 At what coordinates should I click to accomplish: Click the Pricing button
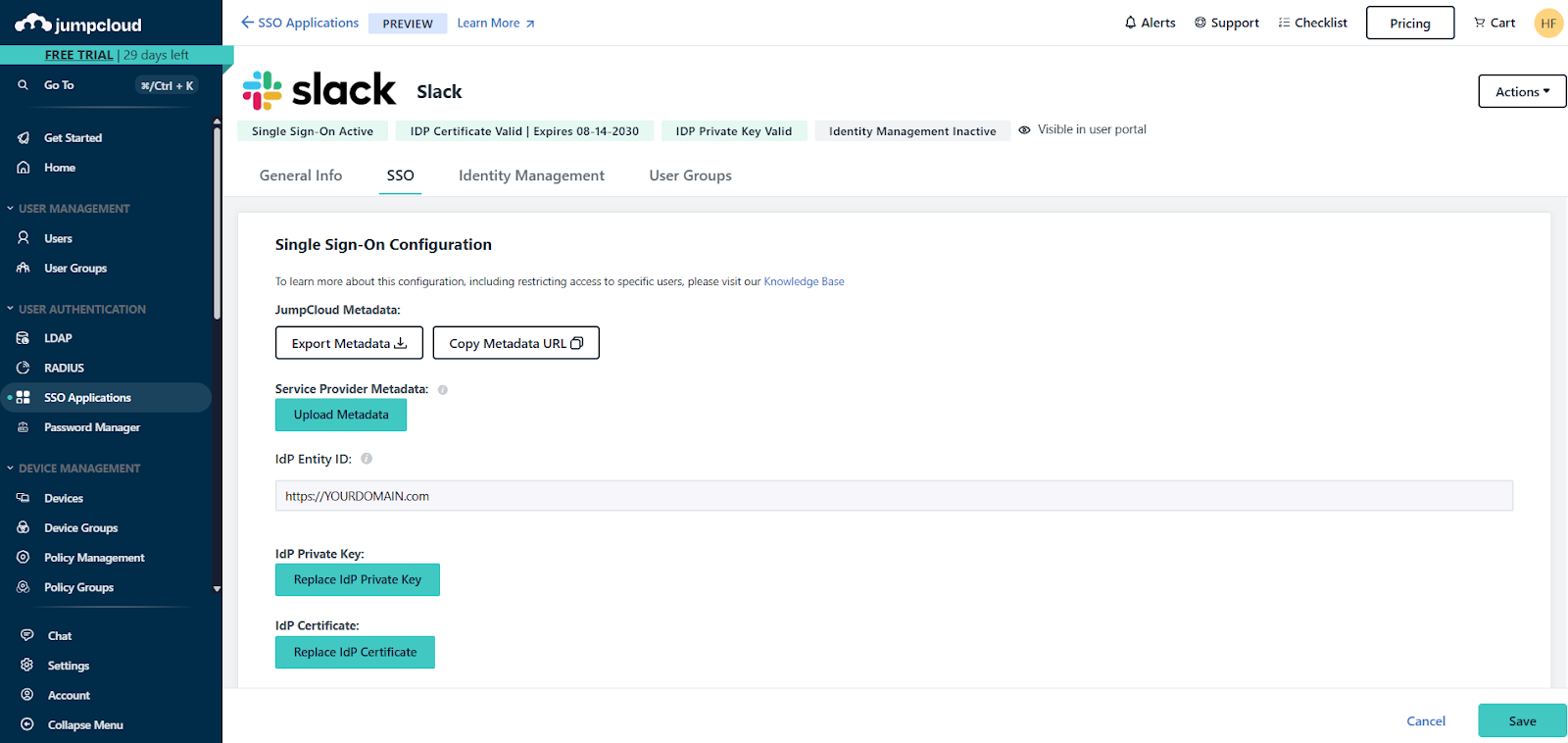point(1410,24)
